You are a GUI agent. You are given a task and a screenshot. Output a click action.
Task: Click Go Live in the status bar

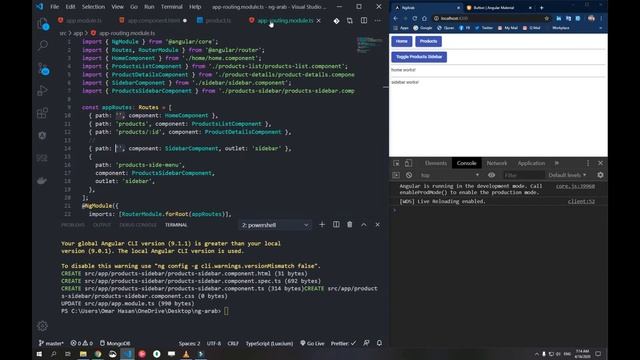[x=312, y=343]
